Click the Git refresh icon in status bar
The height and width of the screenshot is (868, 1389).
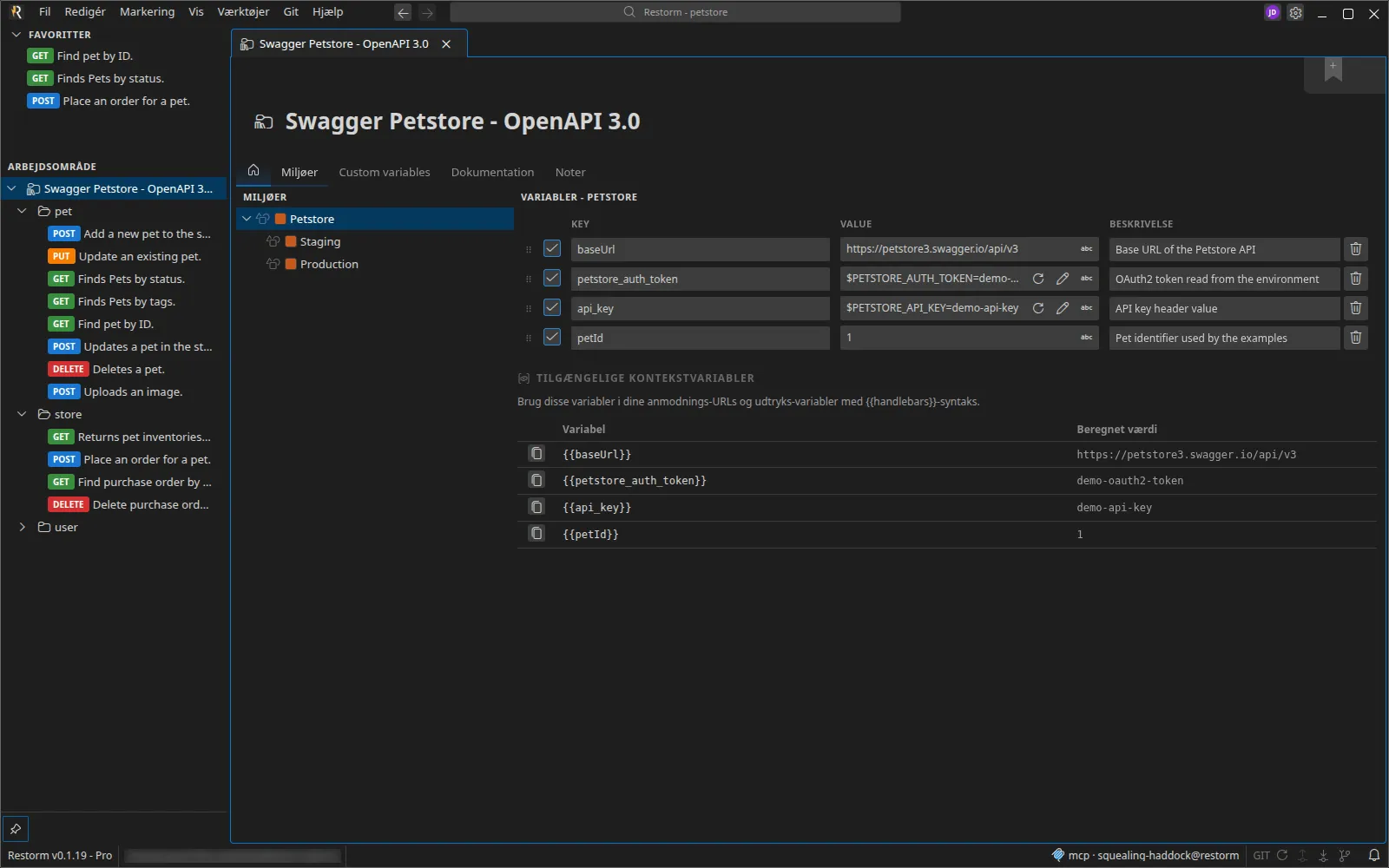click(1282, 856)
